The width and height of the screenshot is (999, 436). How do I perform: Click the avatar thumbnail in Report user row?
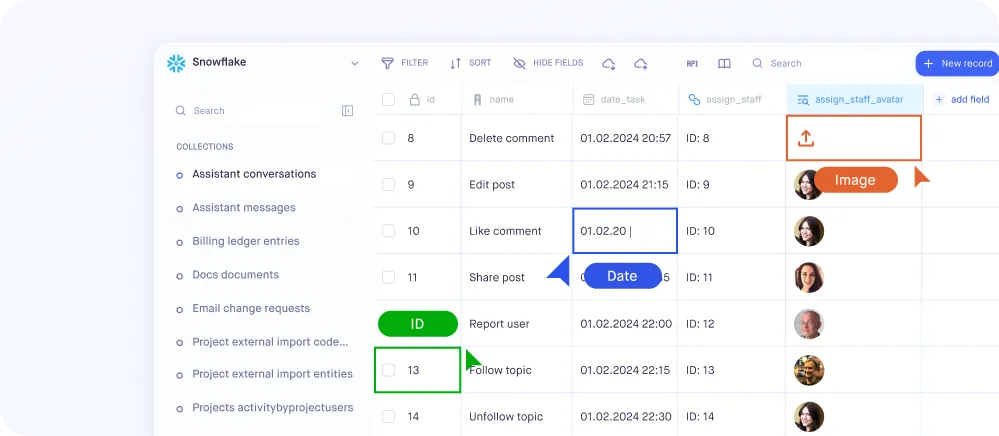click(809, 324)
